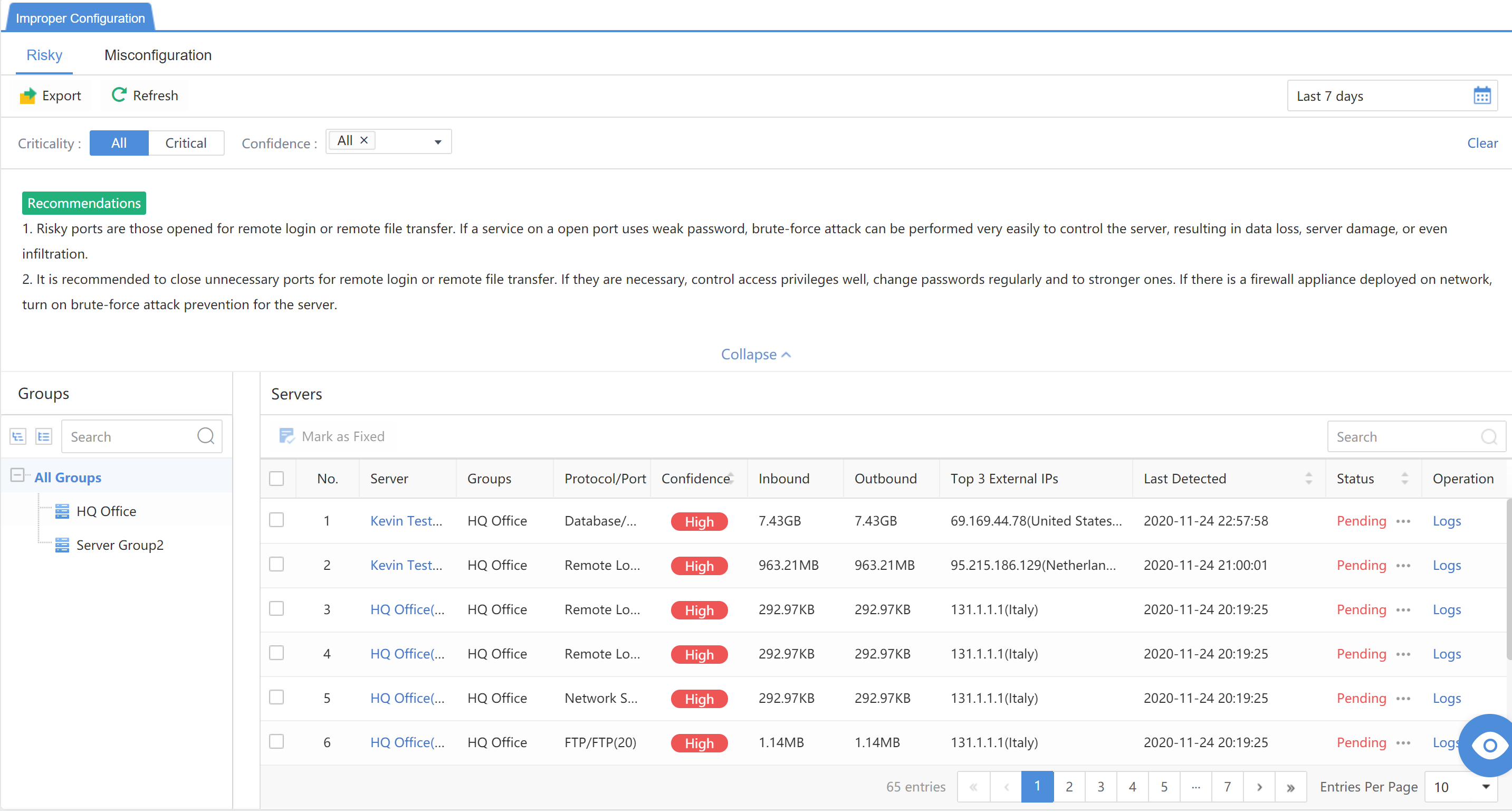1512x811 pixels.
Task: Click the Export icon
Action: click(x=27, y=96)
